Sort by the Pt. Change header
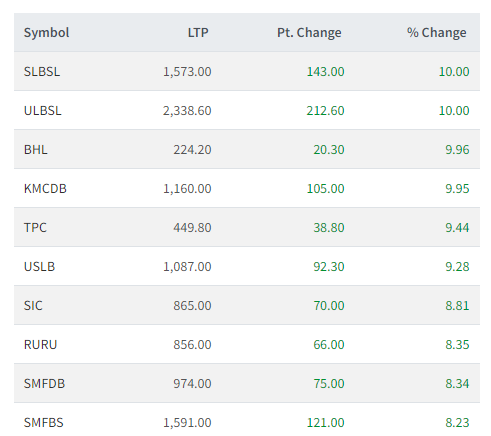 click(x=309, y=33)
